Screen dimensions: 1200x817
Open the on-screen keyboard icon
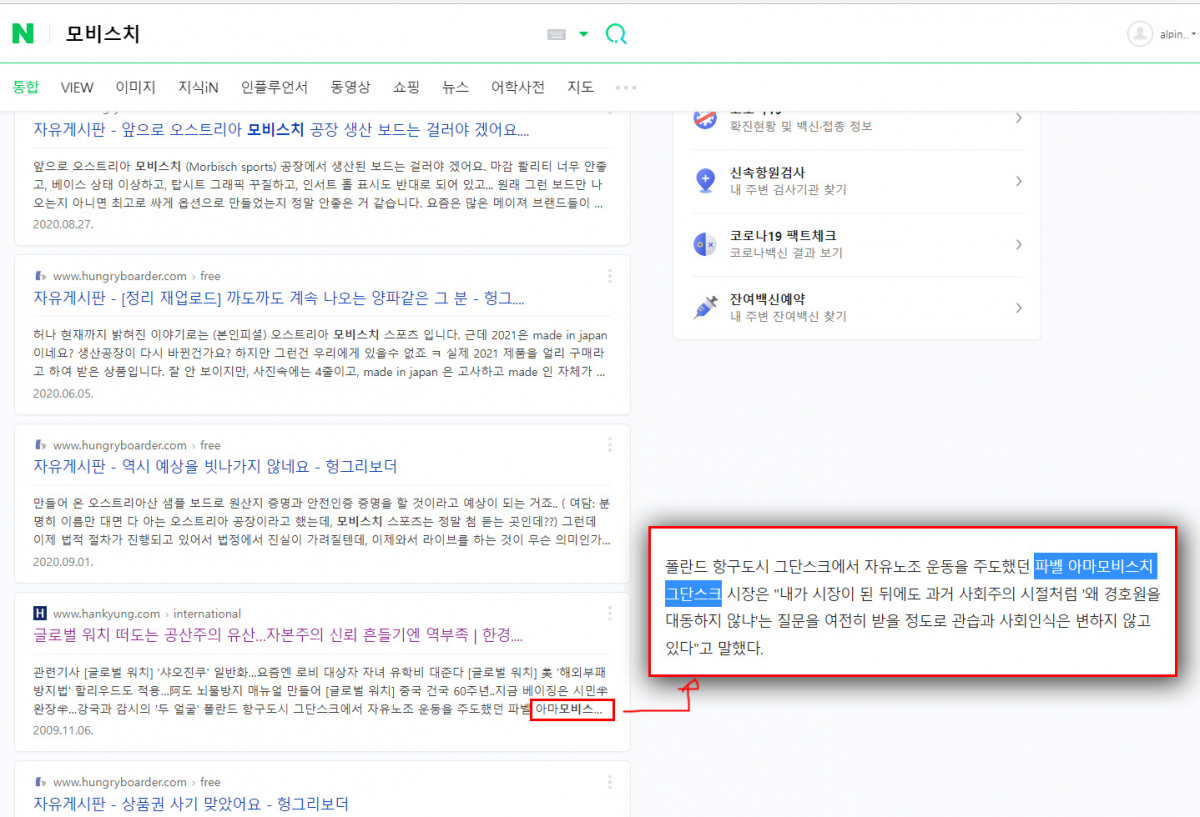pyautogui.click(x=557, y=34)
